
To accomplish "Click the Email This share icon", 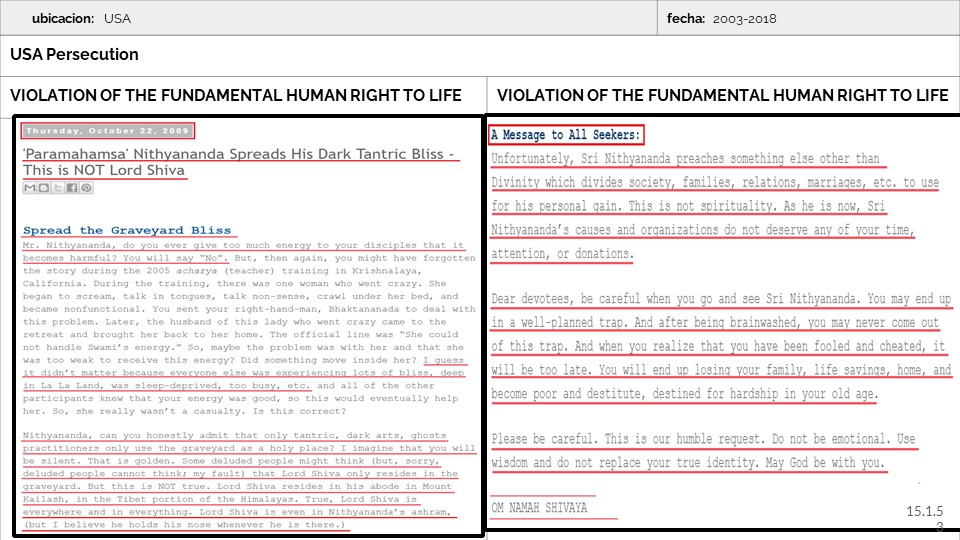I will point(30,188).
